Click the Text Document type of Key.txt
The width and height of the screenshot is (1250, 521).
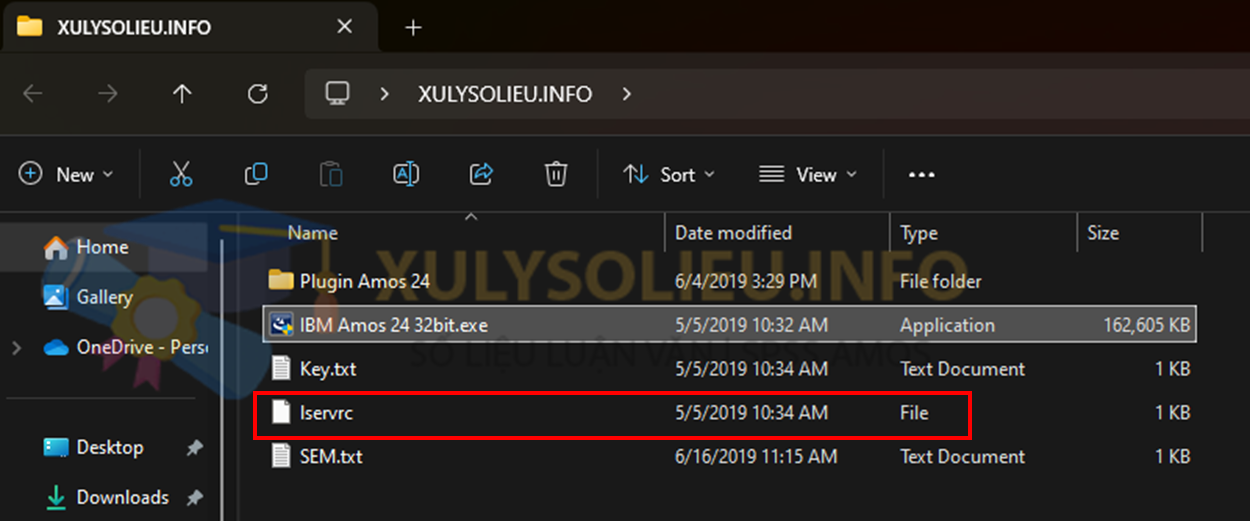962,369
